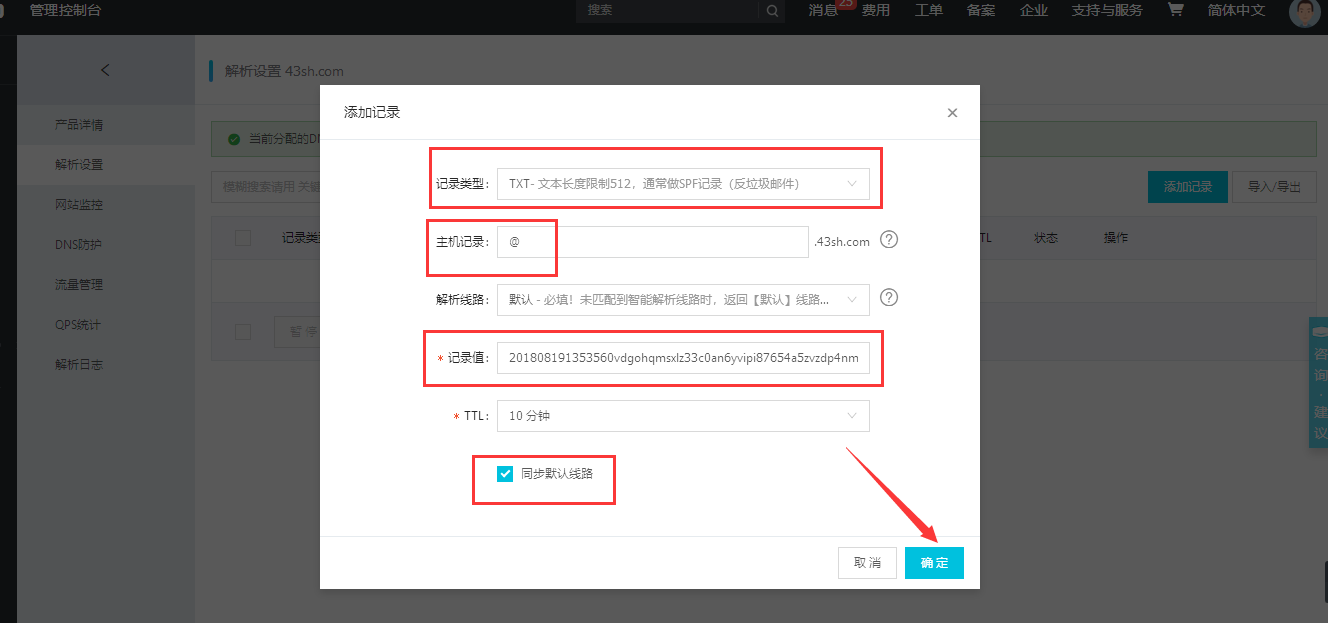Click the 添加记录 button behind dialog
The image size is (1328, 623).
pos(1188,187)
